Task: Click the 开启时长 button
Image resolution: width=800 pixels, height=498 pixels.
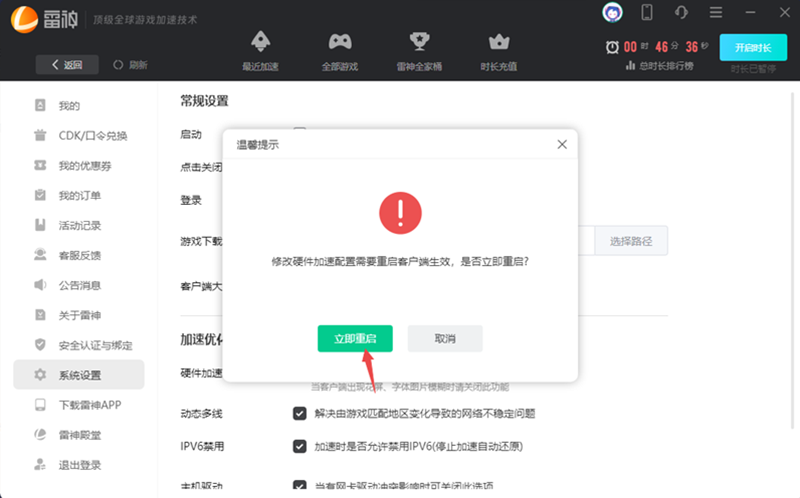Action: pyautogui.click(x=753, y=47)
